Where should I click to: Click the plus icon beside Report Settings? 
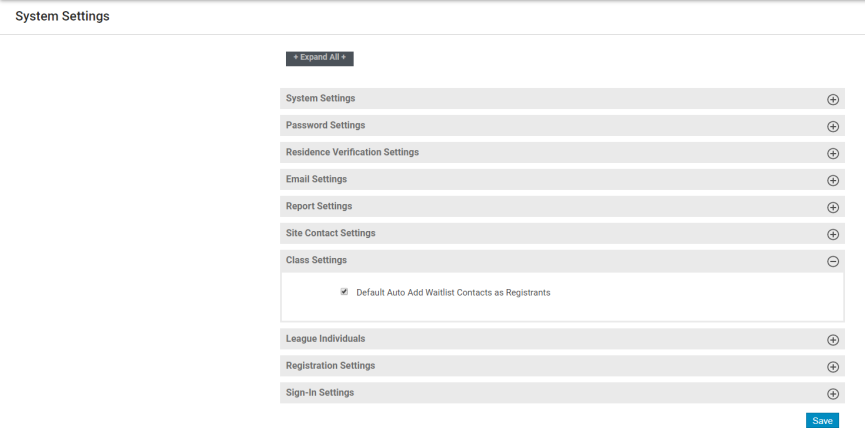pos(832,208)
